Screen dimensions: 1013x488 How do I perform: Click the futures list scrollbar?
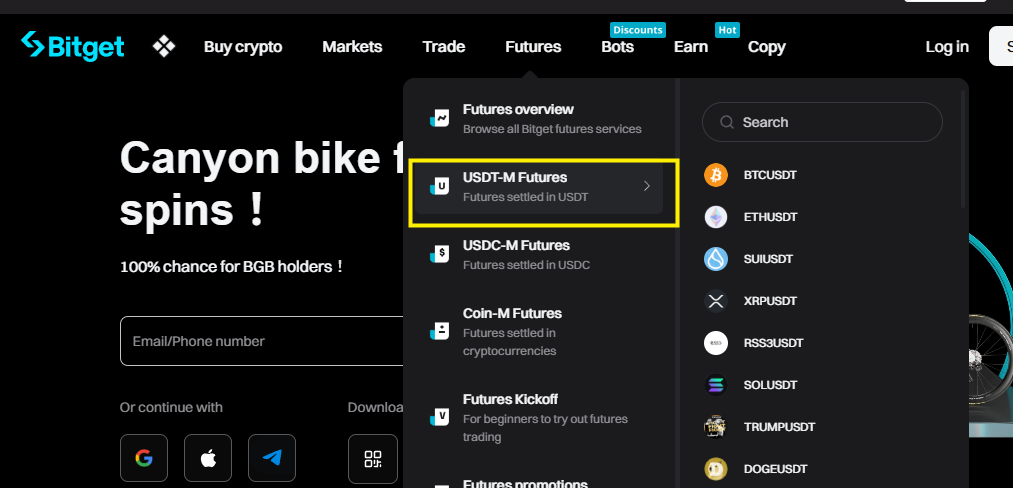[963, 149]
